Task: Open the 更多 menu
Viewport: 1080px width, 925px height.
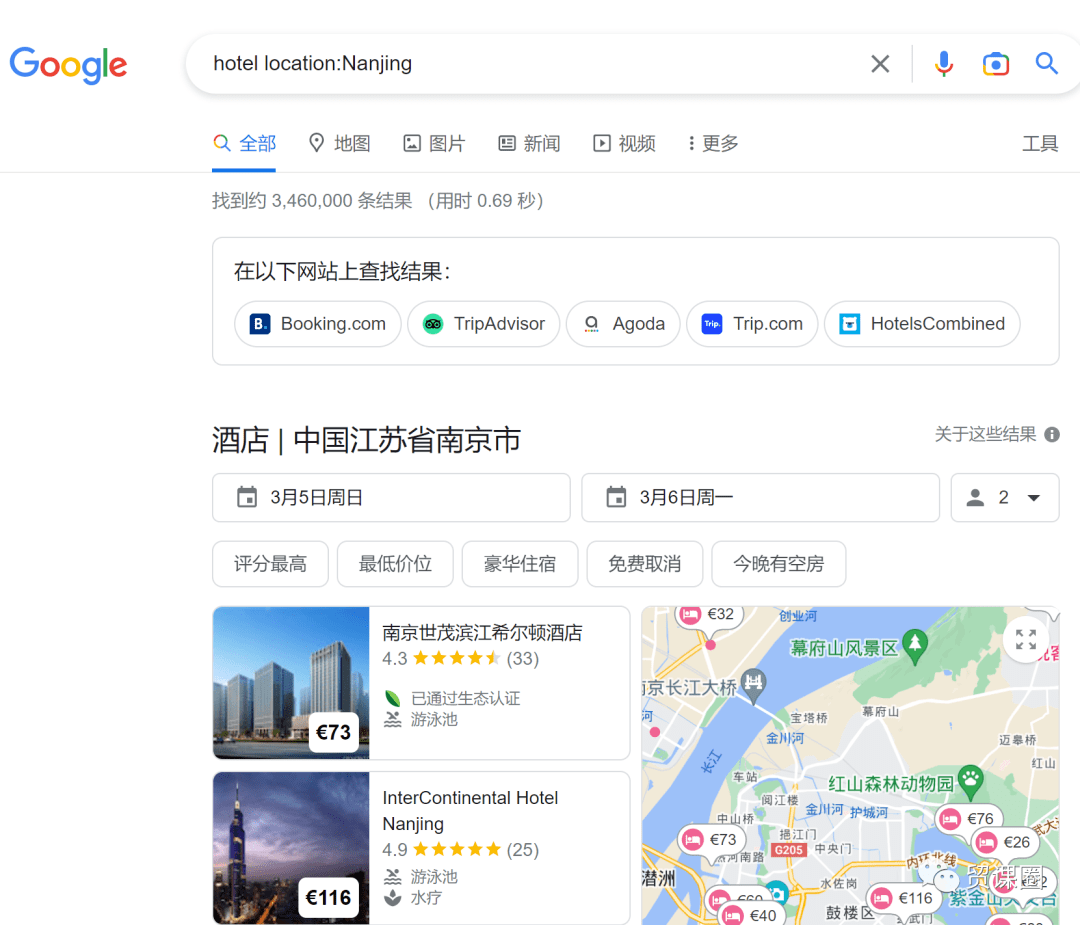Action: pos(713,143)
